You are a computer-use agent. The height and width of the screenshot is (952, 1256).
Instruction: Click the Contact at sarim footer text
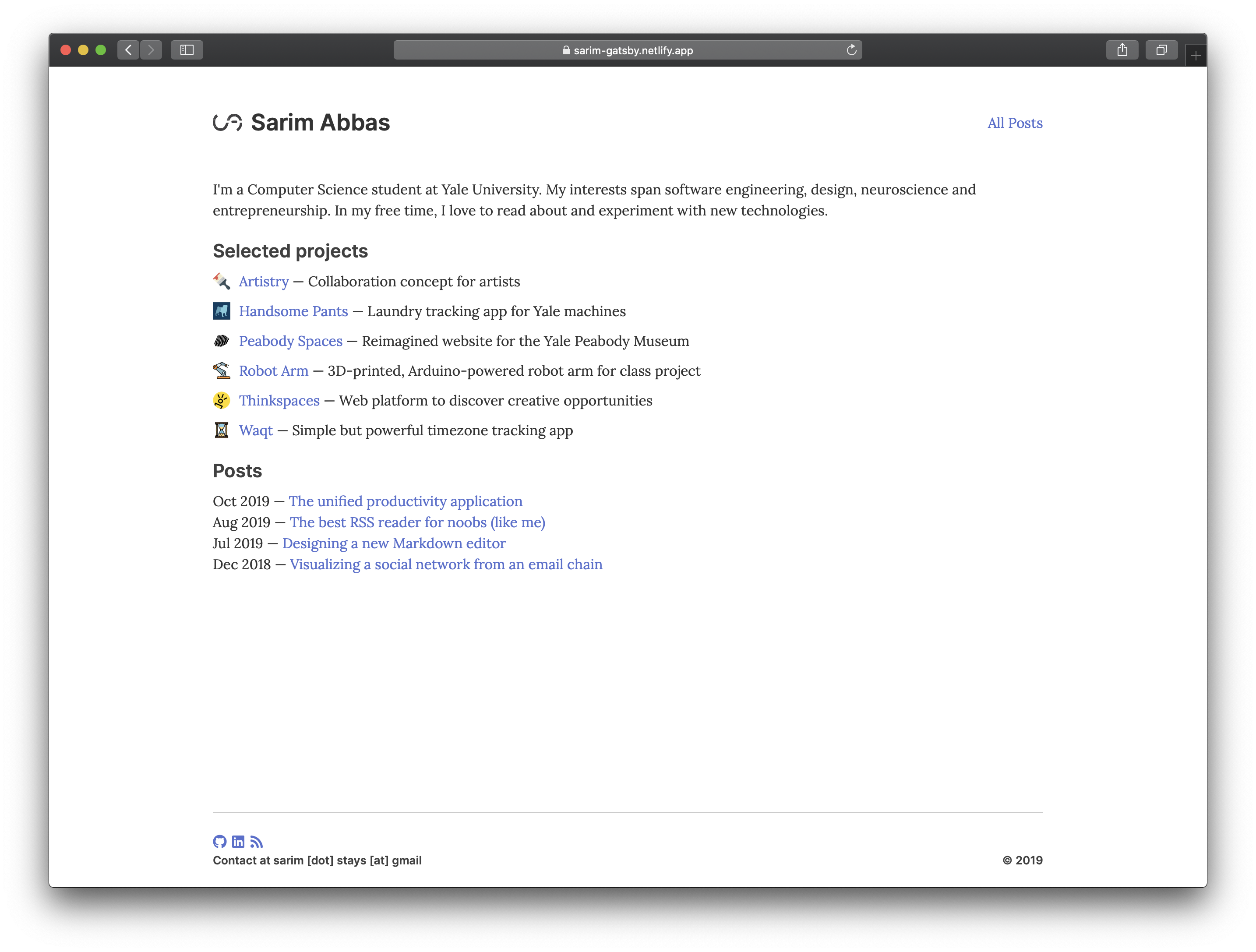tap(317, 860)
